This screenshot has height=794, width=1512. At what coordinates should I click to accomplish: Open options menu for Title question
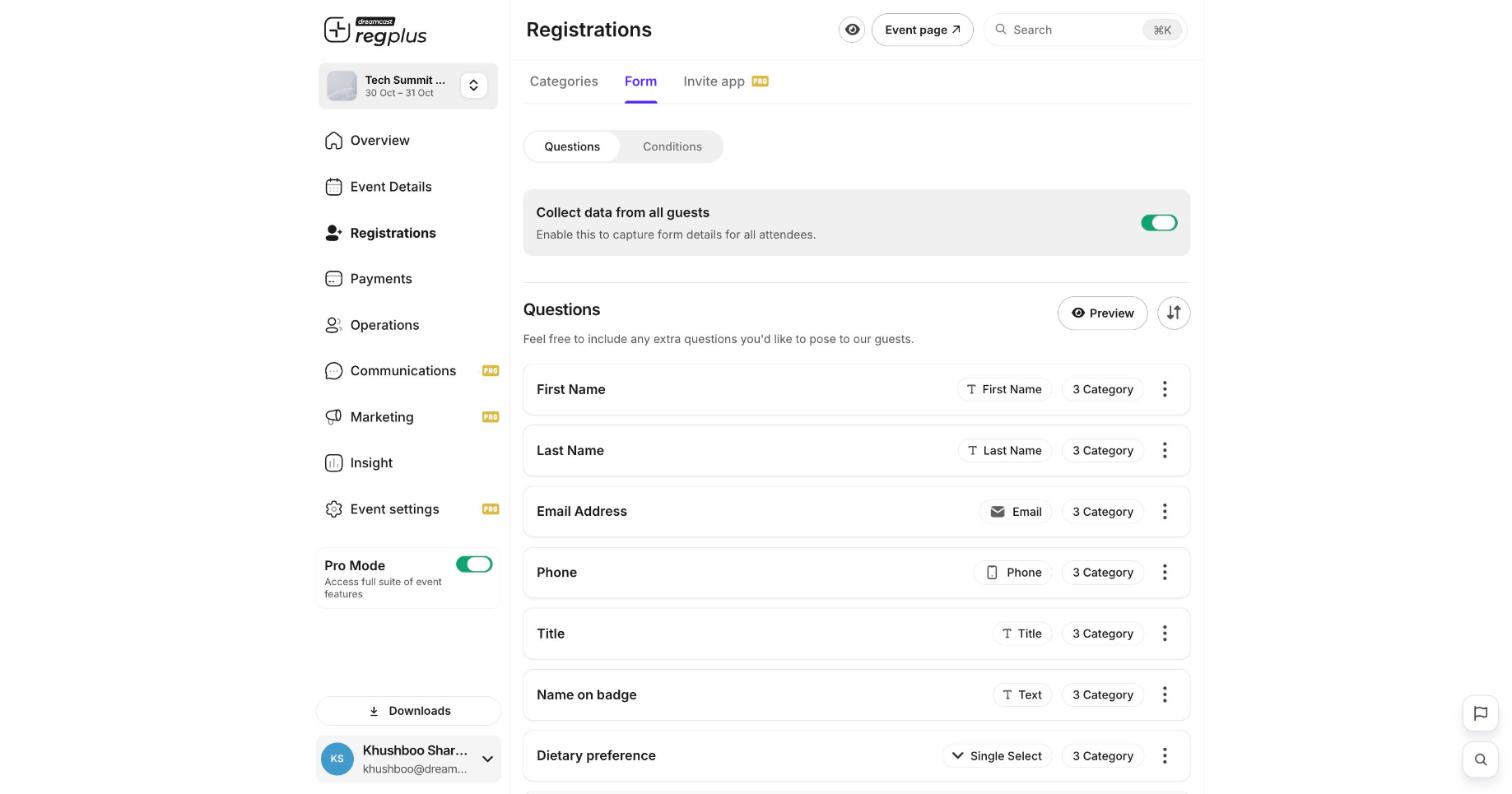point(1164,633)
